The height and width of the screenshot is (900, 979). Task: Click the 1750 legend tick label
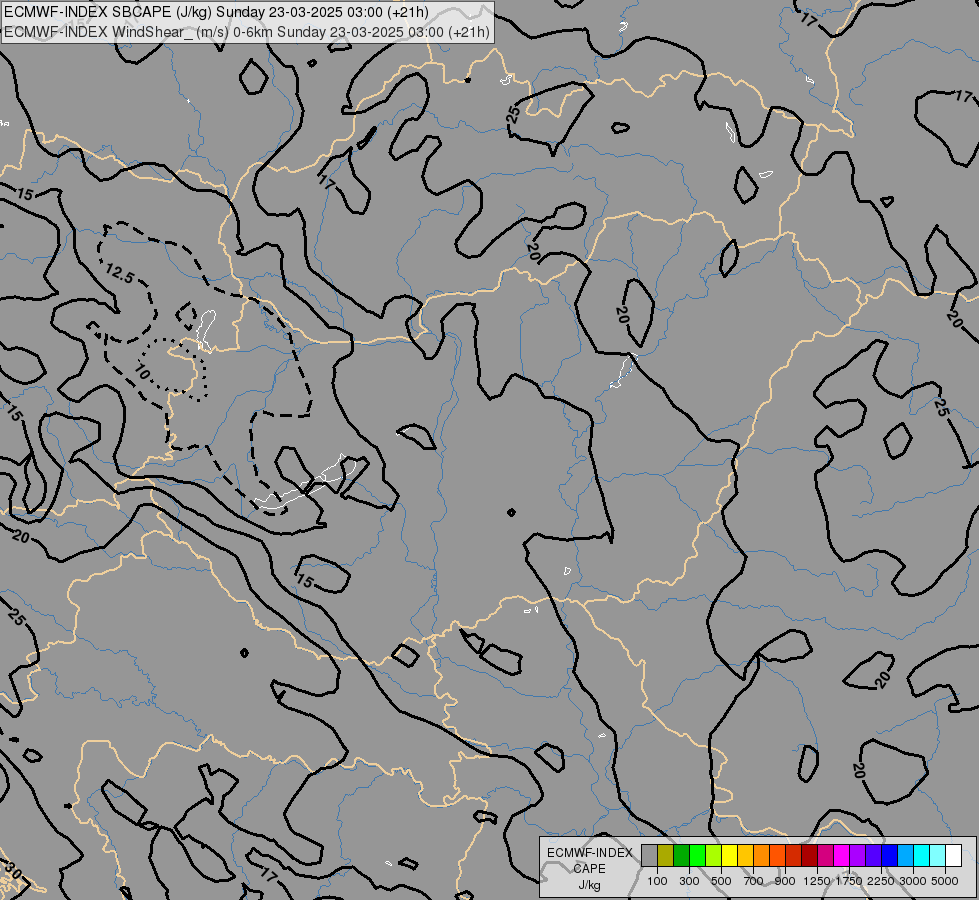[x=849, y=881]
